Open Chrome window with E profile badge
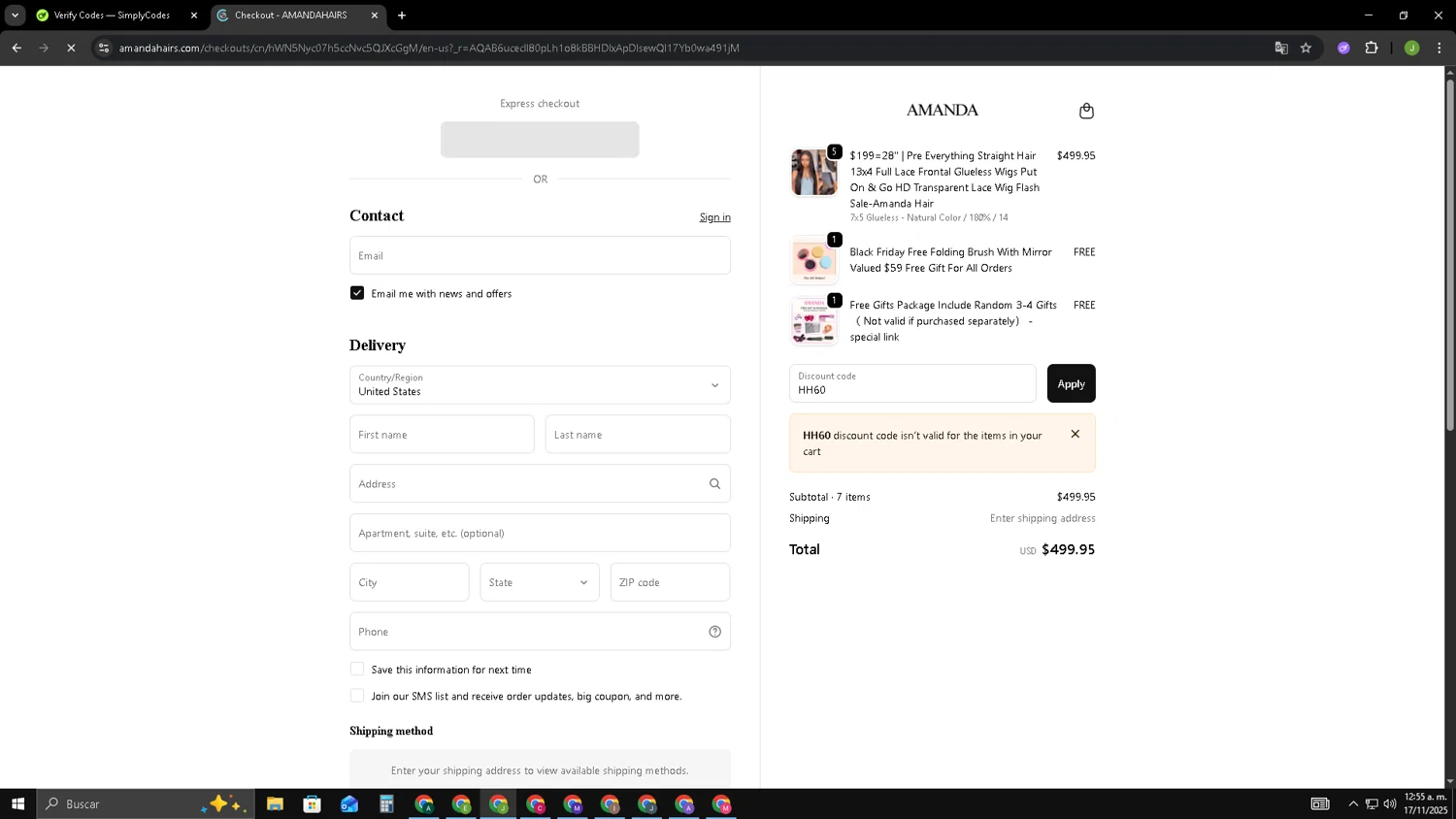1456x819 pixels. click(x=461, y=803)
